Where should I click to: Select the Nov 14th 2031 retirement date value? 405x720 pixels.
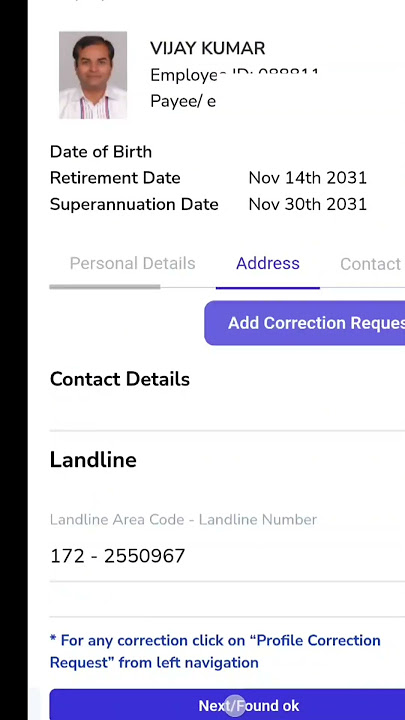[x=308, y=178]
